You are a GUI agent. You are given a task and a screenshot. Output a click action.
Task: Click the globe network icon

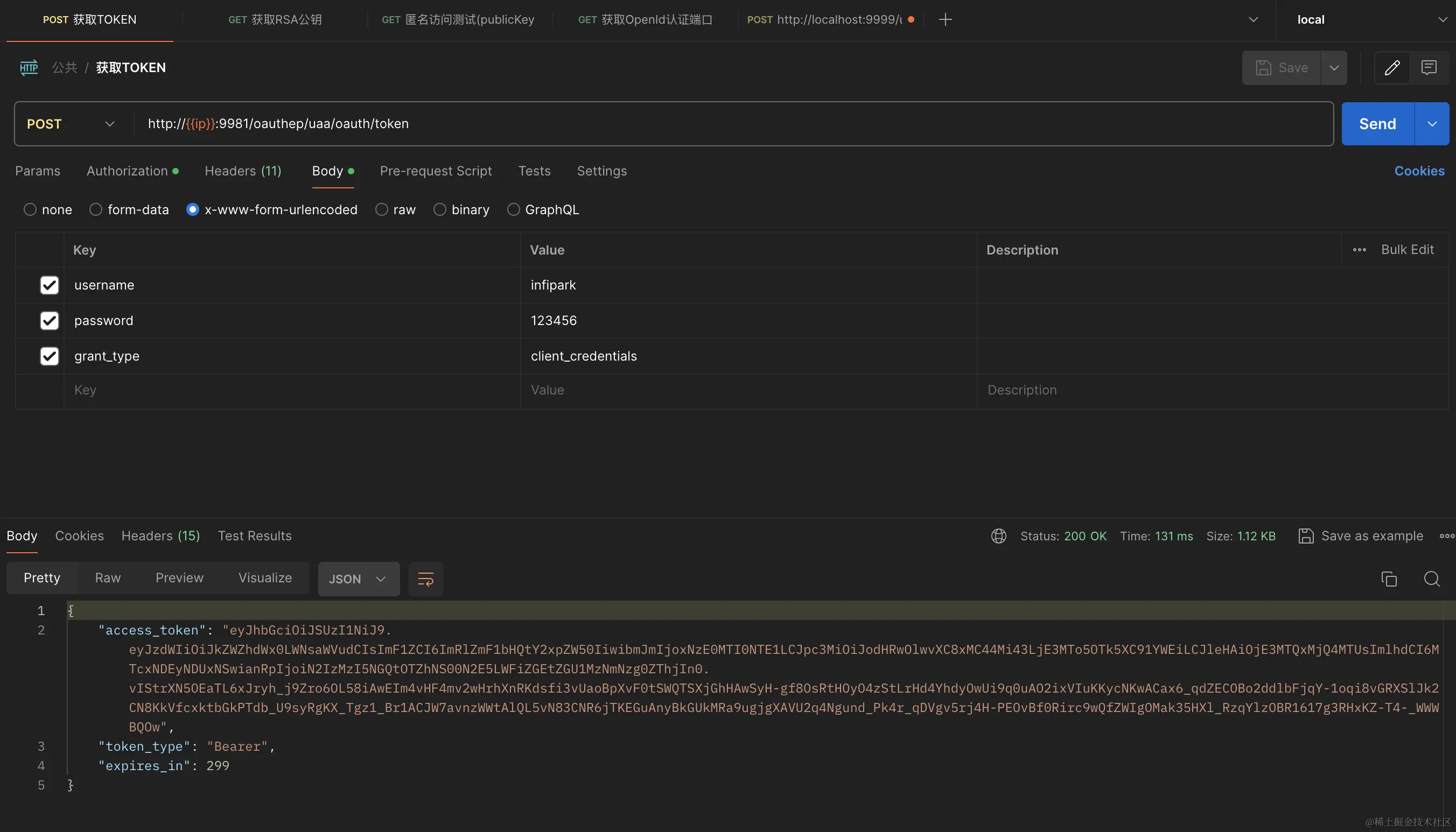(998, 536)
